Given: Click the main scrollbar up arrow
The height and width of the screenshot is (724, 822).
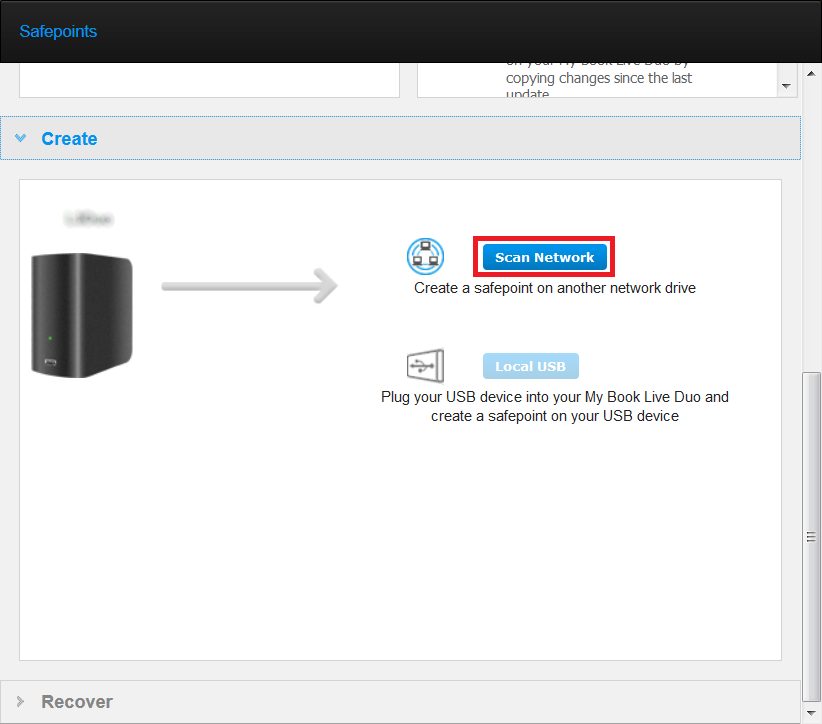Looking at the screenshot, I should click(812, 74).
